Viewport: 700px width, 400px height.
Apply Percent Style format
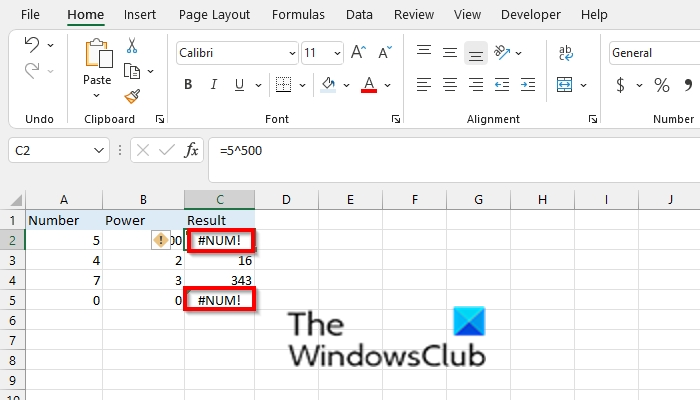(662, 84)
